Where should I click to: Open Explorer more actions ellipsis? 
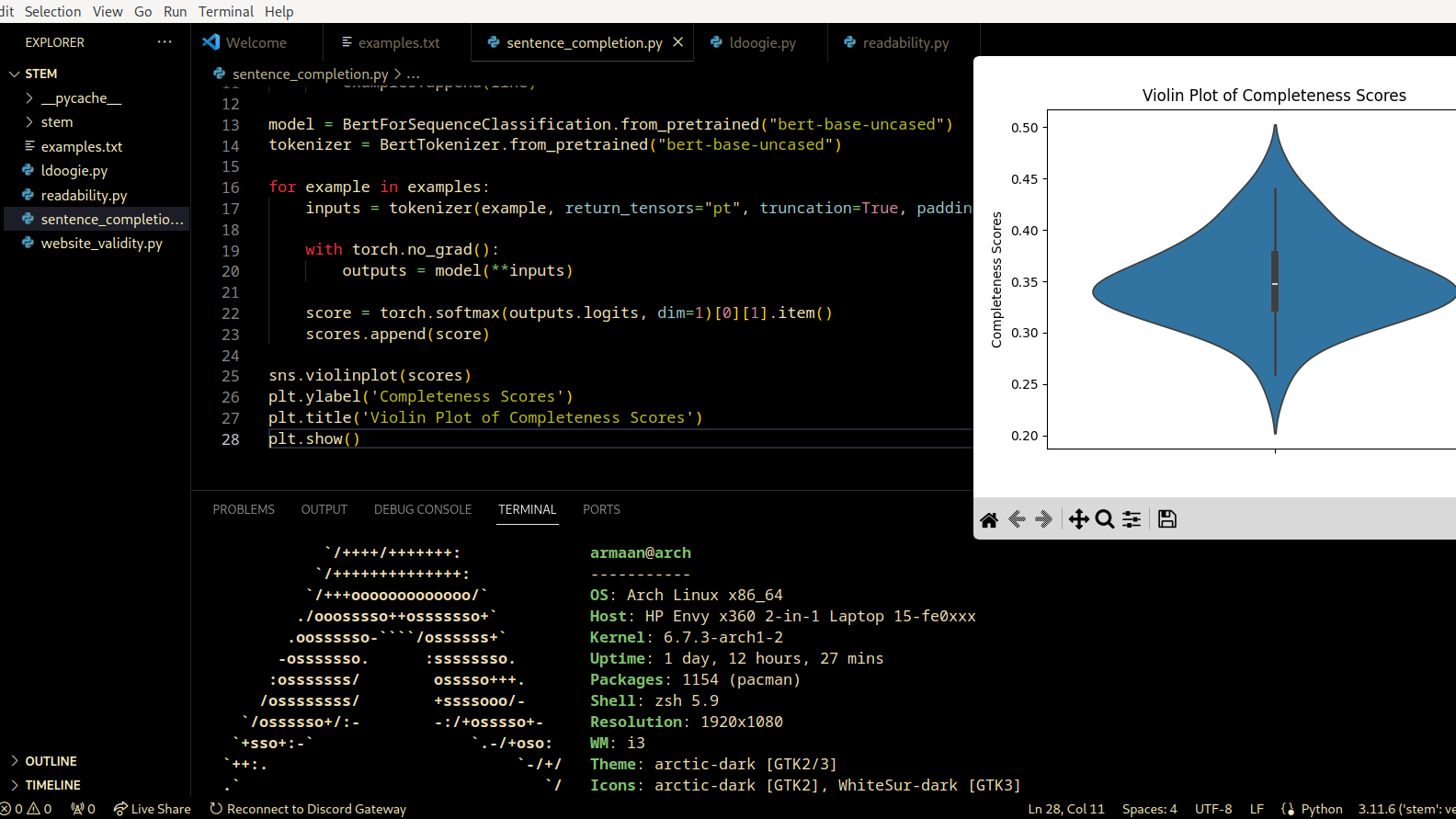coord(165,42)
